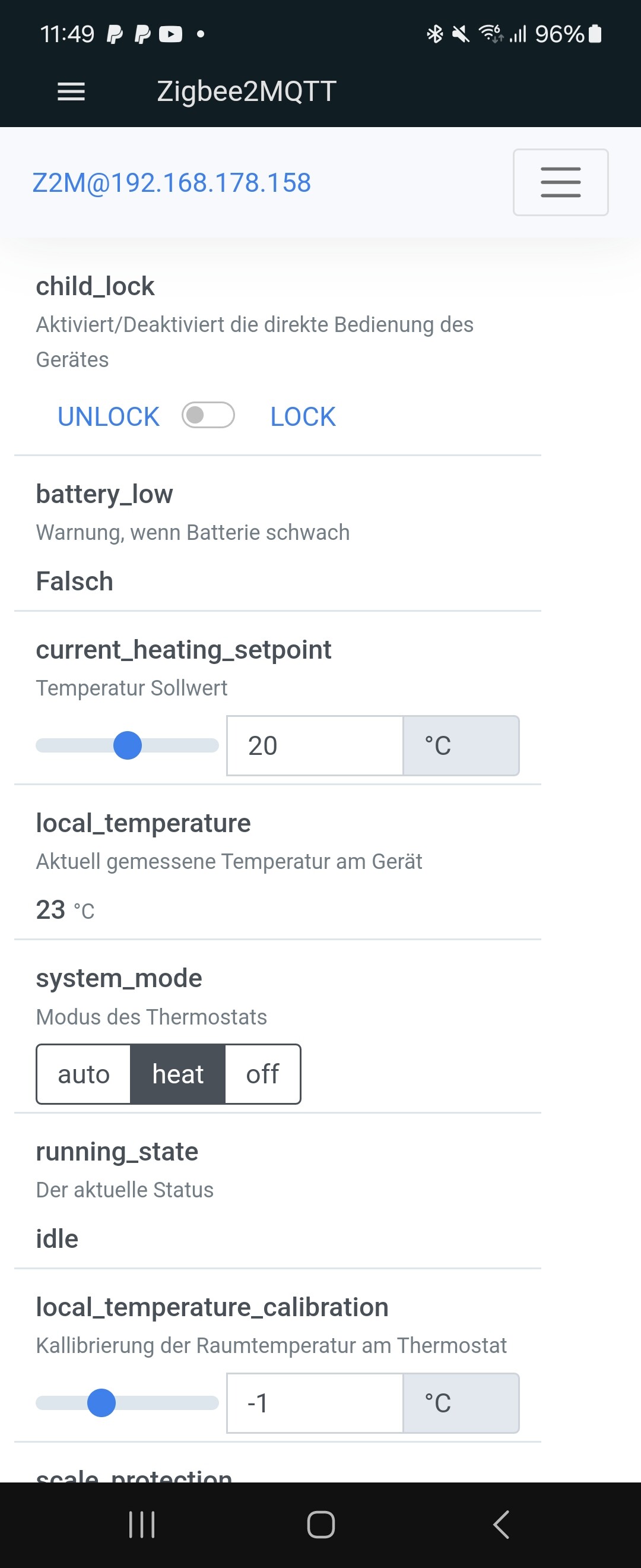This screenshot has width=641, height=1568.
Task: Open the app drawer hamburger menu
Action: pyautogui.click(x=71, y=92)
